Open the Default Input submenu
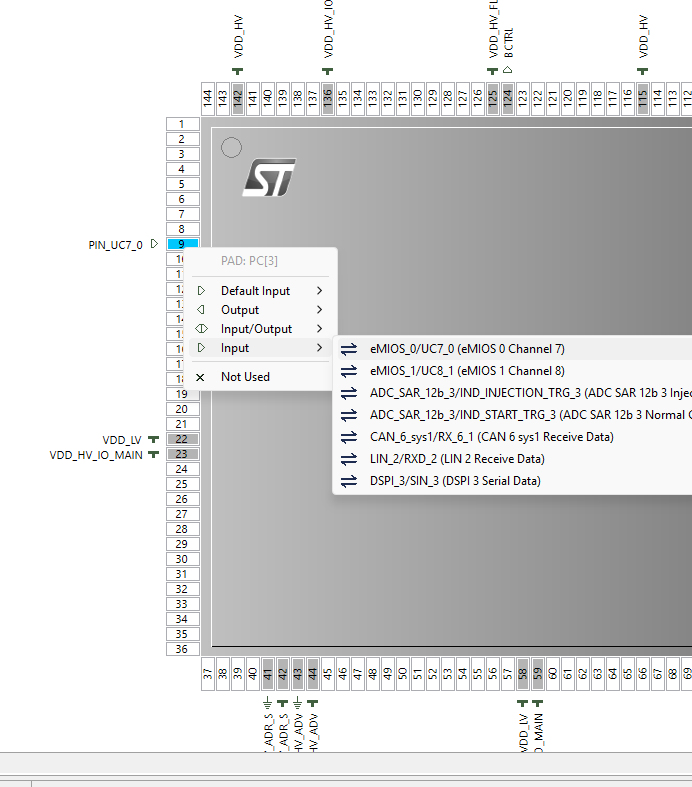 click(260, 291)
